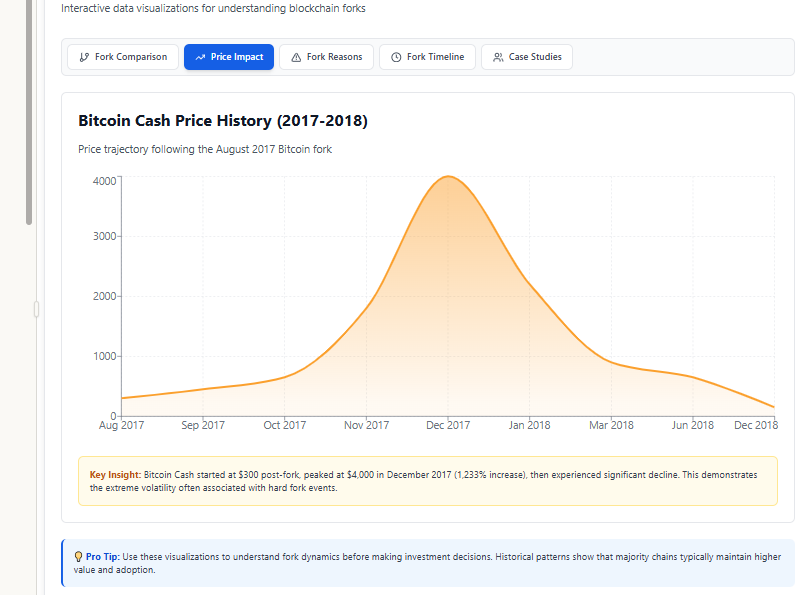Click the trending line icon on Price Impact
This screenshot has width=805, height=595.
click(200, 57)
